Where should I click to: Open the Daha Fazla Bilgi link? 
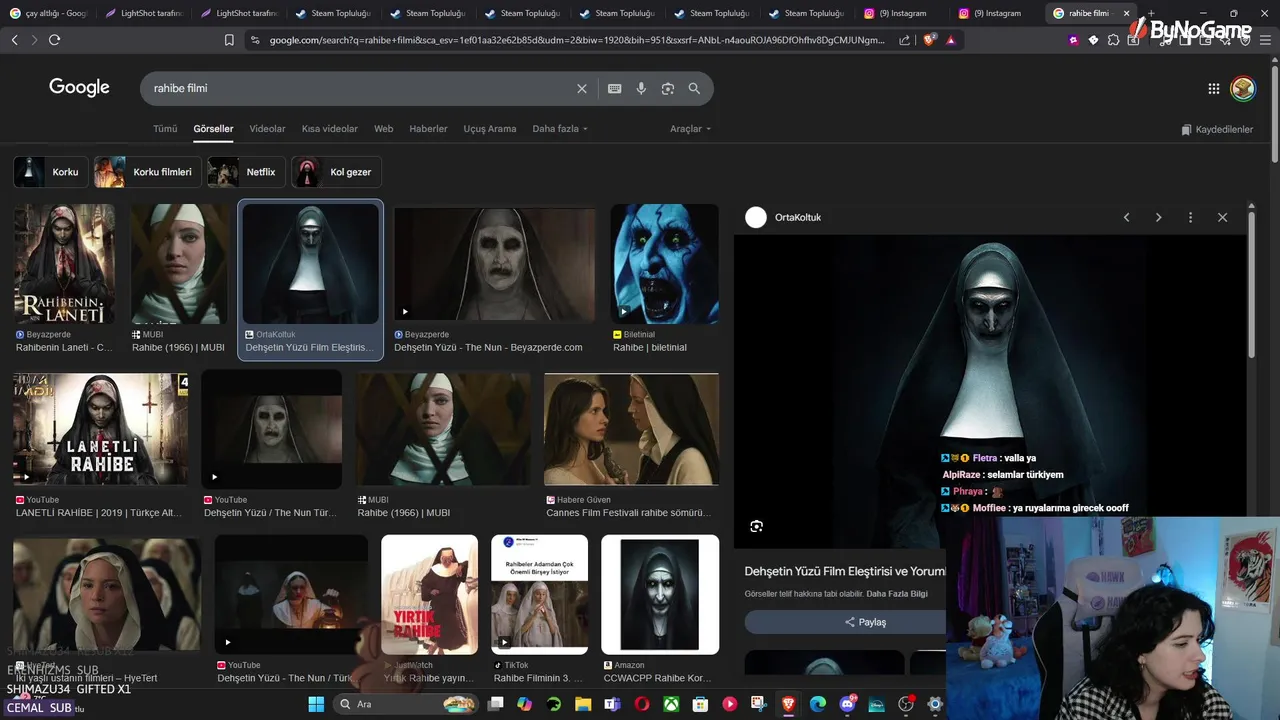897,594
